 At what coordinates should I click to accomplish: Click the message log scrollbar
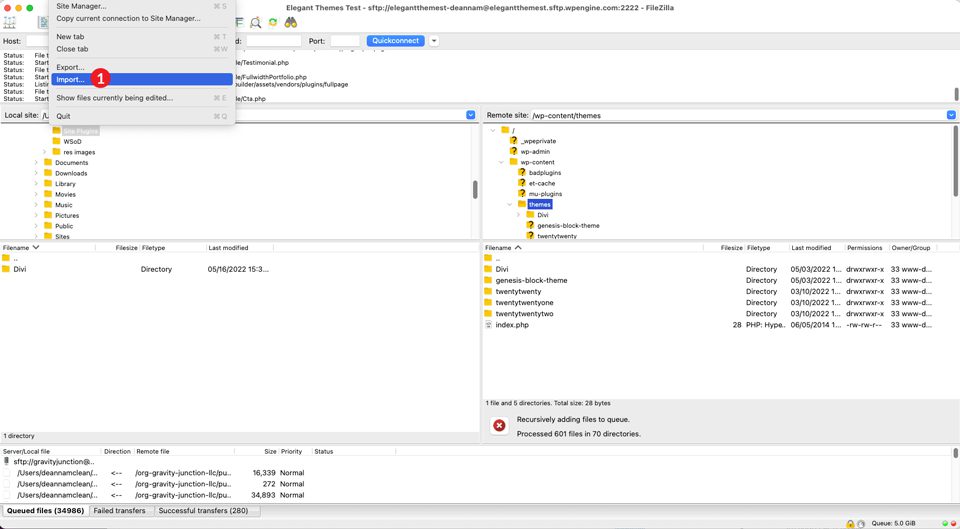[956, 94]
